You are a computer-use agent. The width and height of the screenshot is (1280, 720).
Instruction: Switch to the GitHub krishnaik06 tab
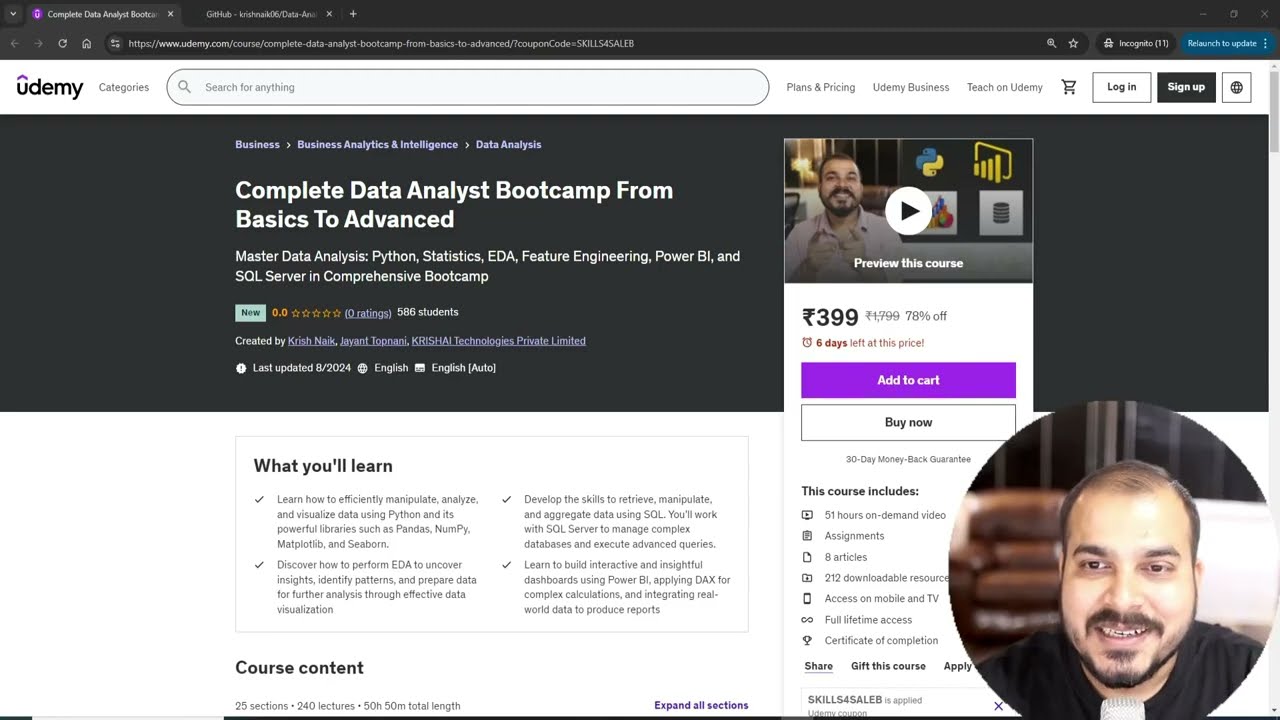[260, 14]
